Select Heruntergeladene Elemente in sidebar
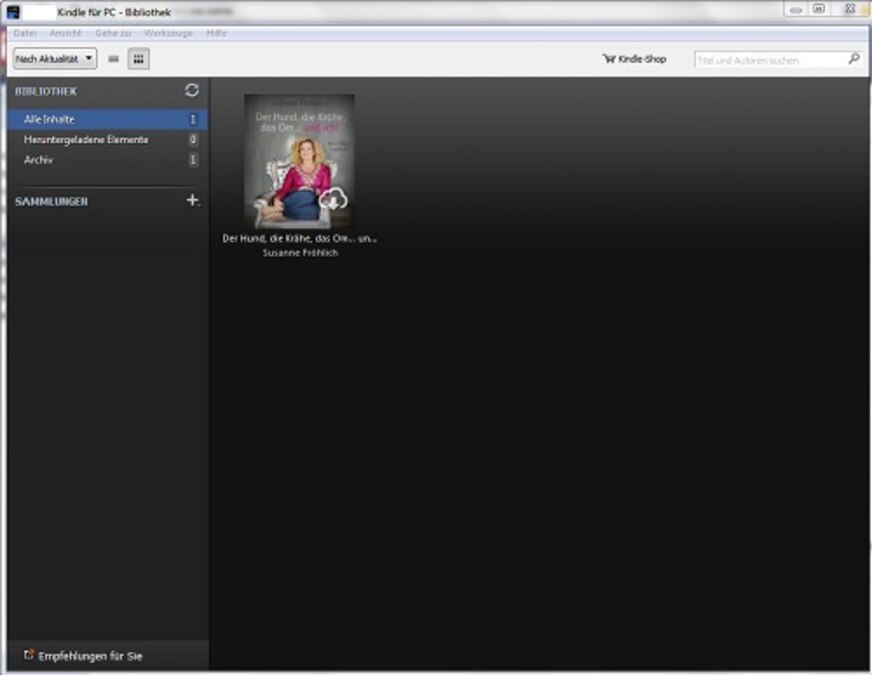The width and height of the screenshot is (872, 675). point(86,140)
